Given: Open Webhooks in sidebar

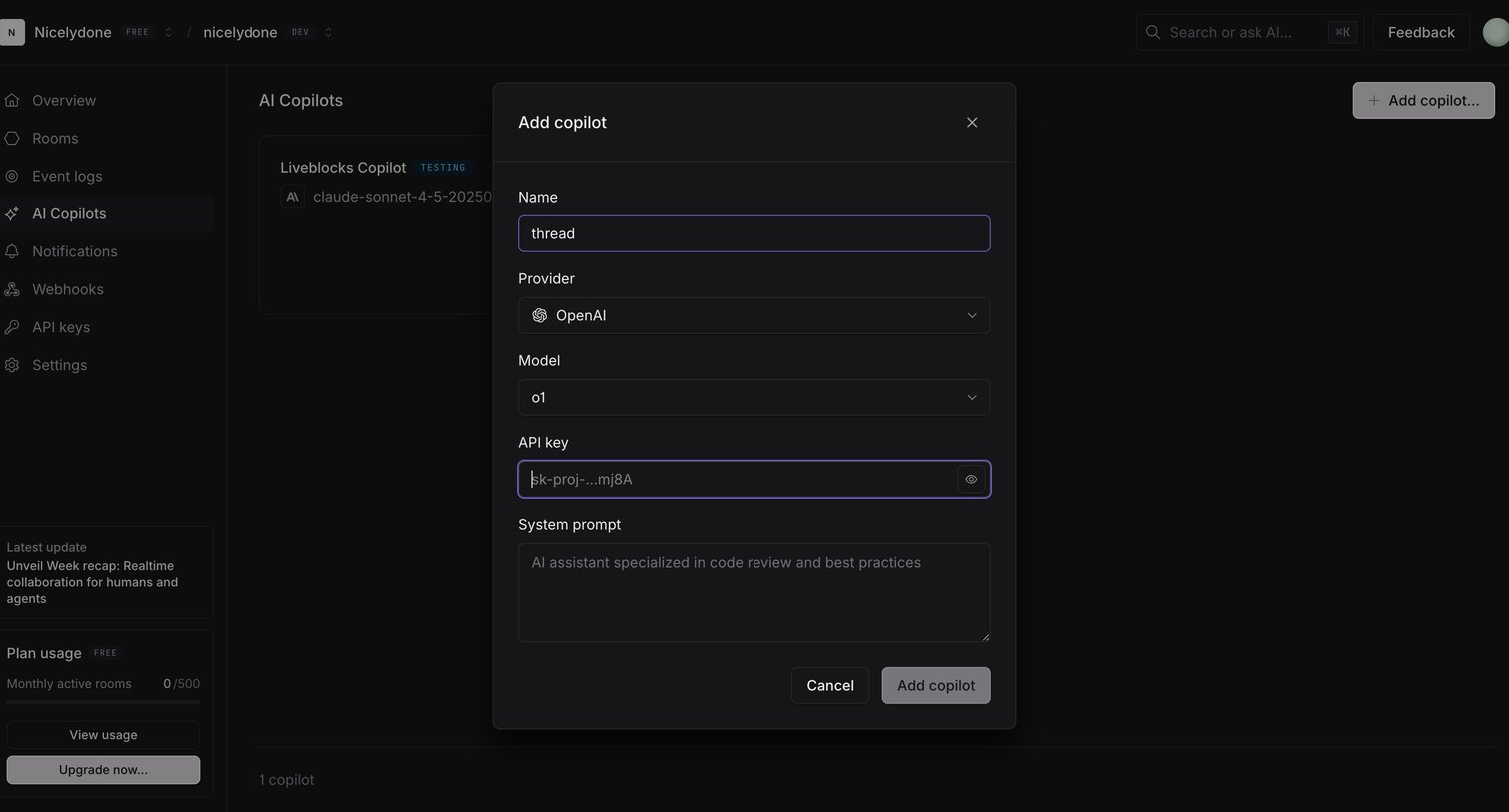Looking at the screenshot, I should click(106, 289).
